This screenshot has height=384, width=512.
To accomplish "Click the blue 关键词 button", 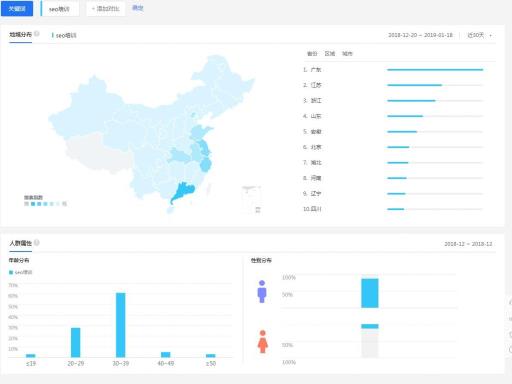I will (17, 8).
